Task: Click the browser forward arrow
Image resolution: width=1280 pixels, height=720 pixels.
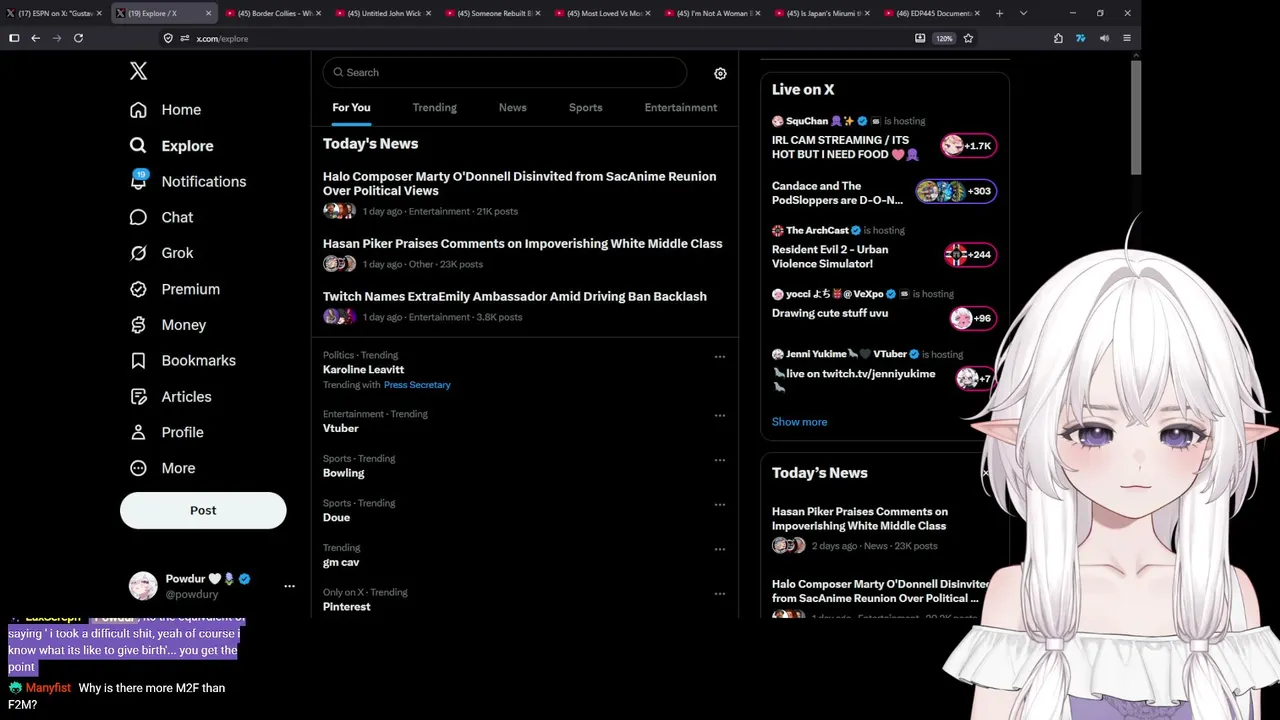Action: pos(56,38)
